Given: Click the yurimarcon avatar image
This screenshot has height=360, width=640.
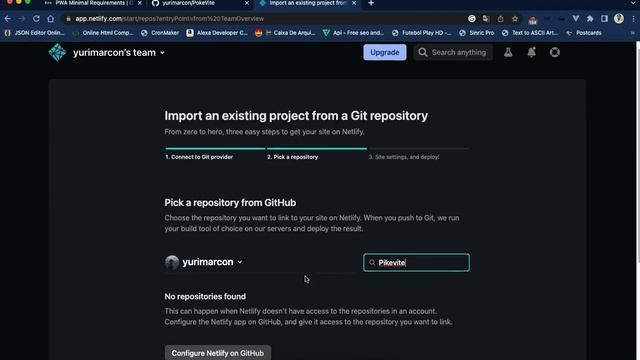Looking at the screenshot, I should coord(172,262).
